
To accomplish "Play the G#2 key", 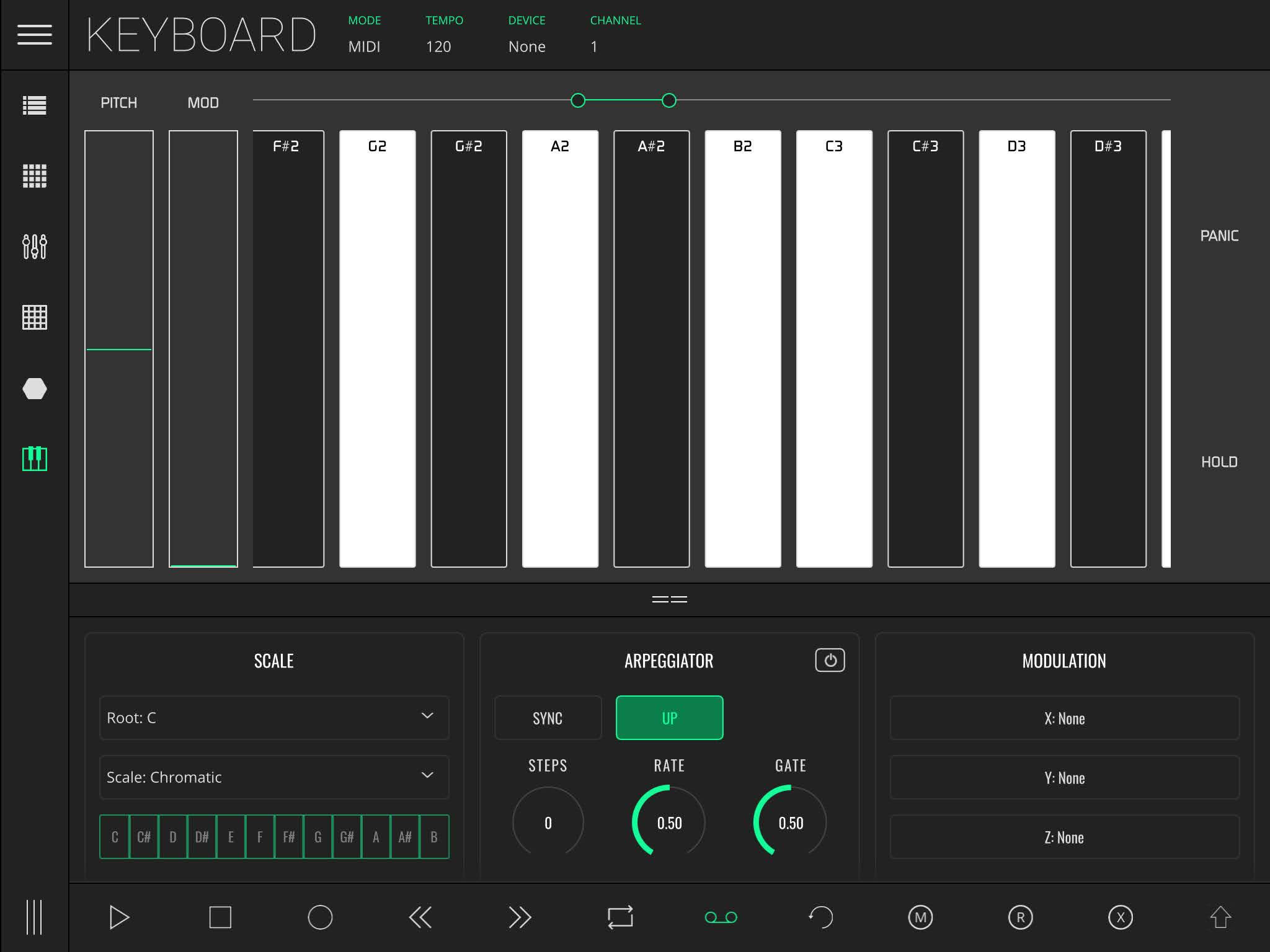I will (x=468, y=349).
